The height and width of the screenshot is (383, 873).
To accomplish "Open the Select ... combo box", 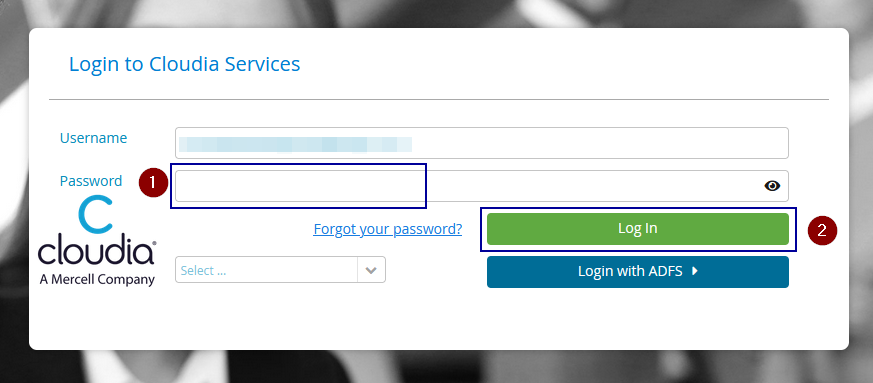I will click(x=280, y=270).
